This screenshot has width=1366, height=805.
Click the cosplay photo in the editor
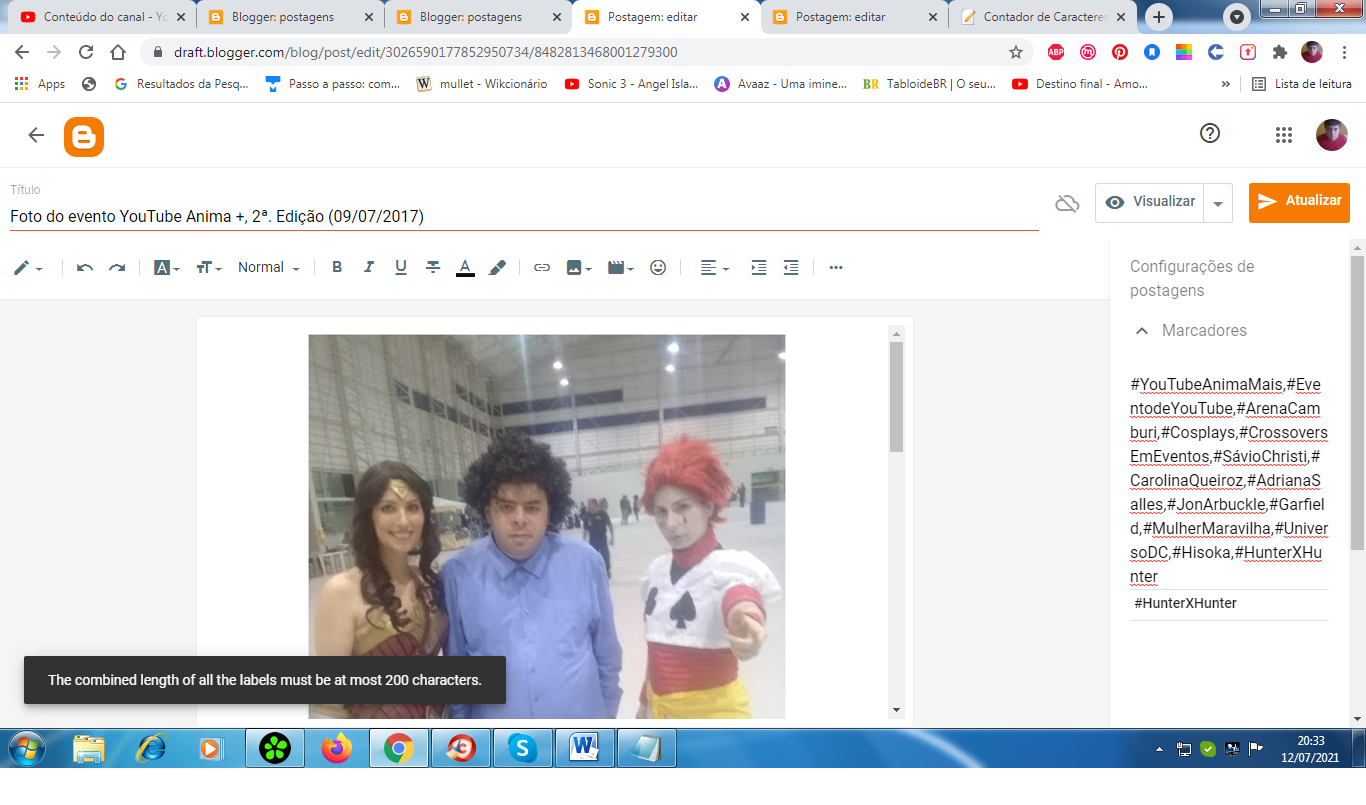(546, 526)
